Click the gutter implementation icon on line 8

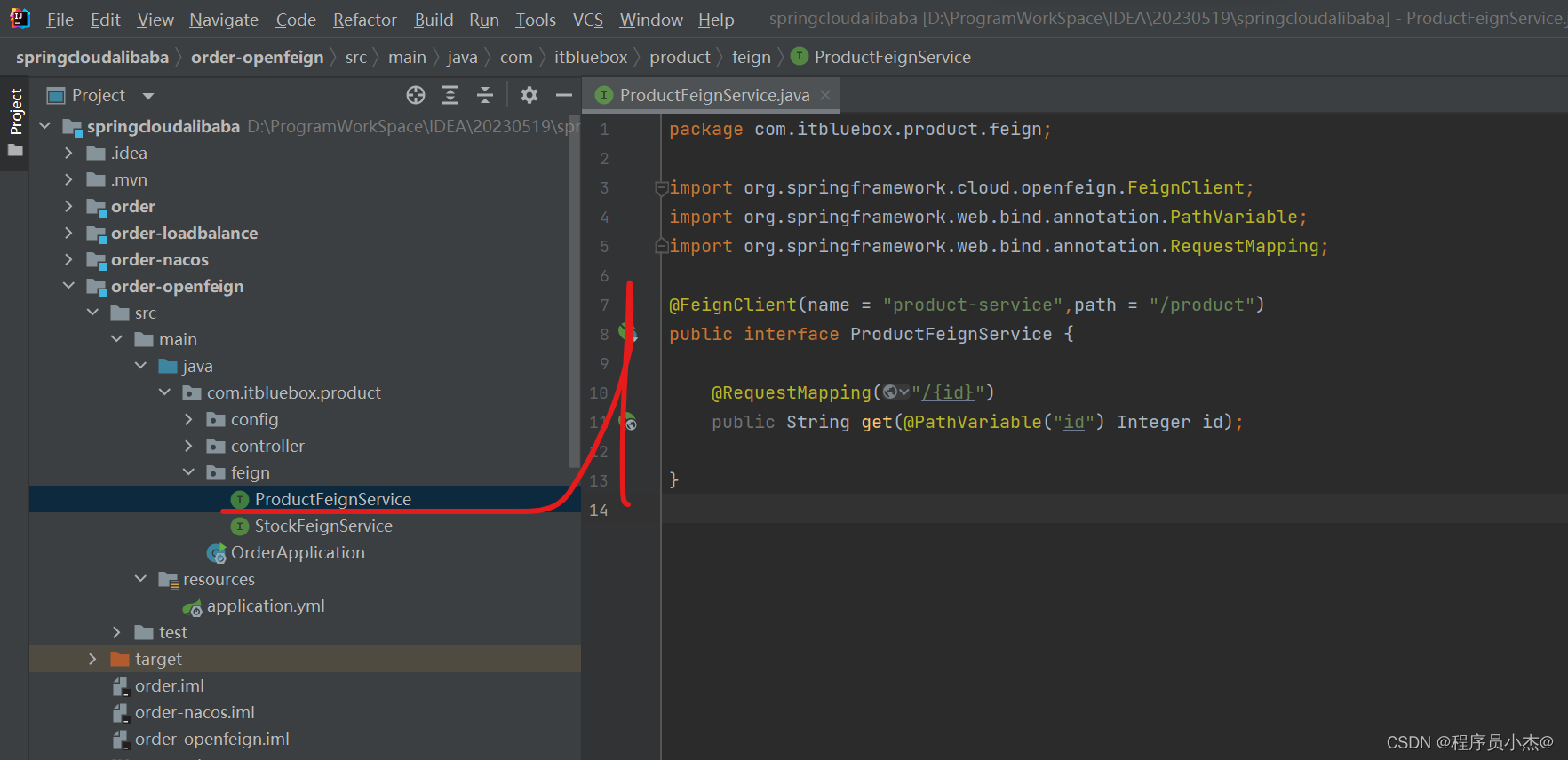pos(628,333)
